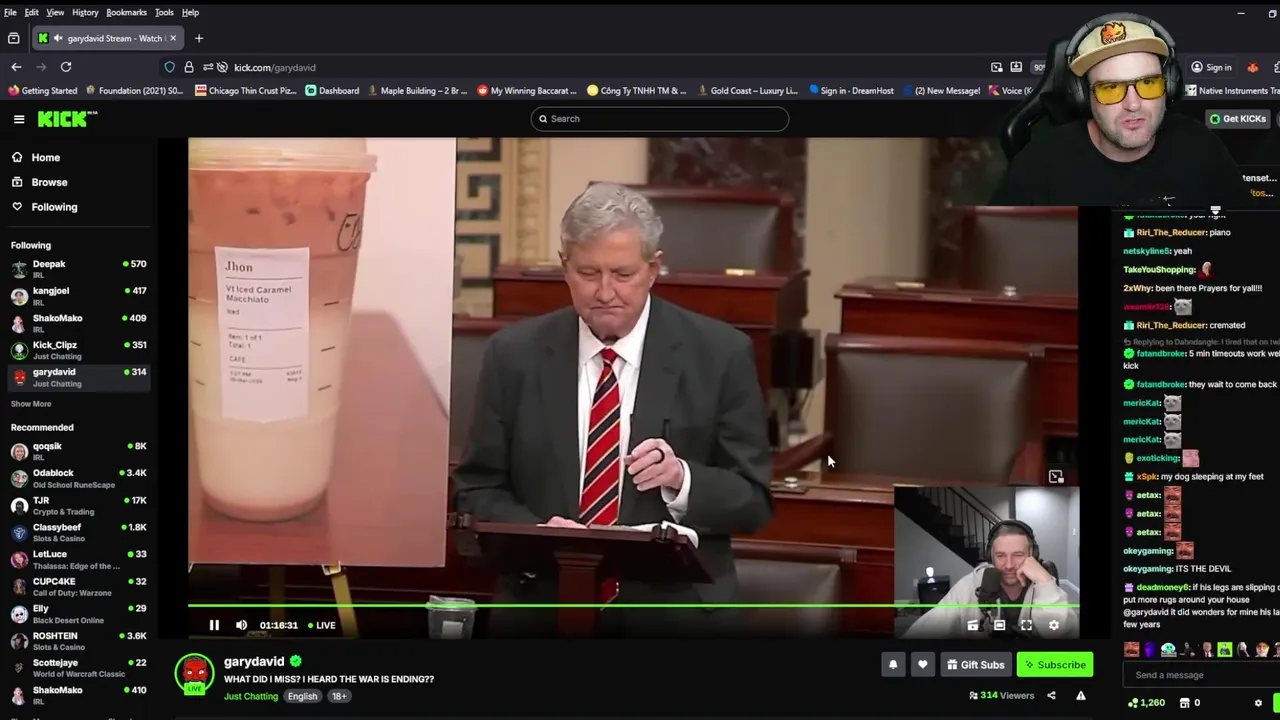Open new browser tab plus
Viewport: 1280px width, 720px height.
(x=199, y=38)
